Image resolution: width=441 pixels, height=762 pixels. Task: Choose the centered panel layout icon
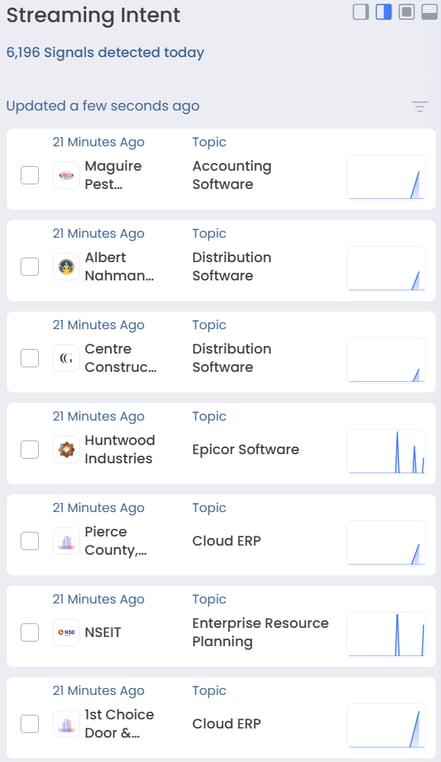tap(406, 12)
